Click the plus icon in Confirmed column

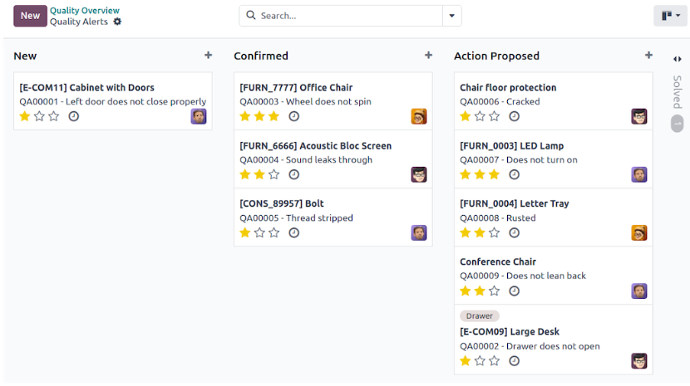click(x=428, y=55)
